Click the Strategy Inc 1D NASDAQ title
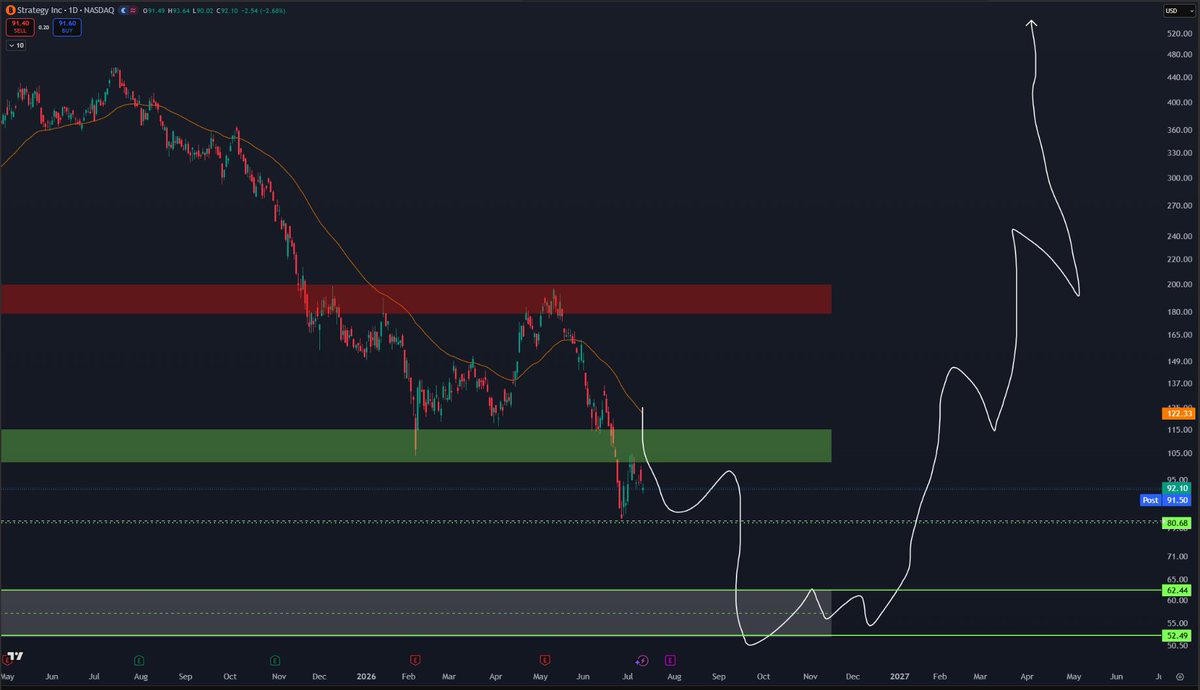Viewport: 1200px width, 690px height. tap(65, 10)
